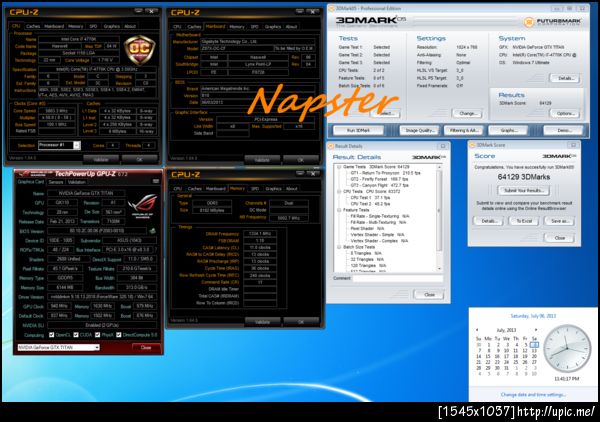Click the Graphs button in 3DMark05

[x=509, y=130]
